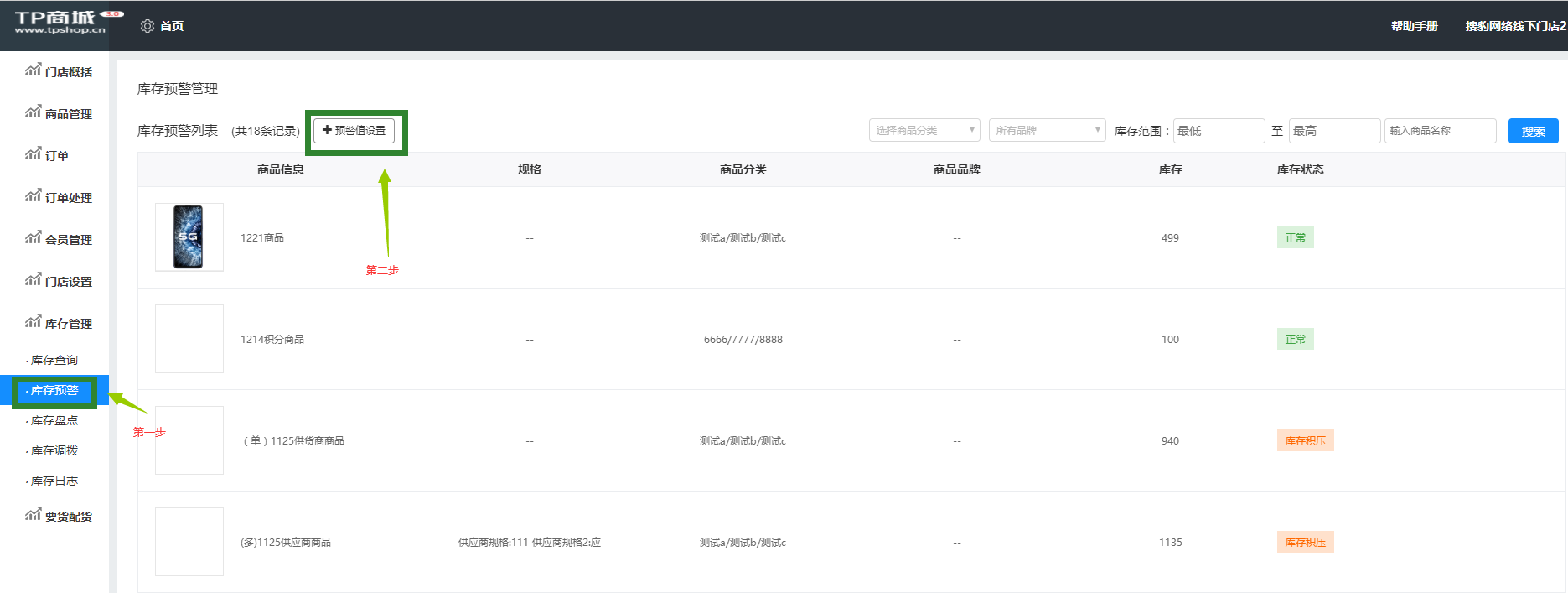Select 库存查询 in the sidebar submenu
Image resolution: width=1568 pixels, height=593 pixels.
tap(54, 361)
